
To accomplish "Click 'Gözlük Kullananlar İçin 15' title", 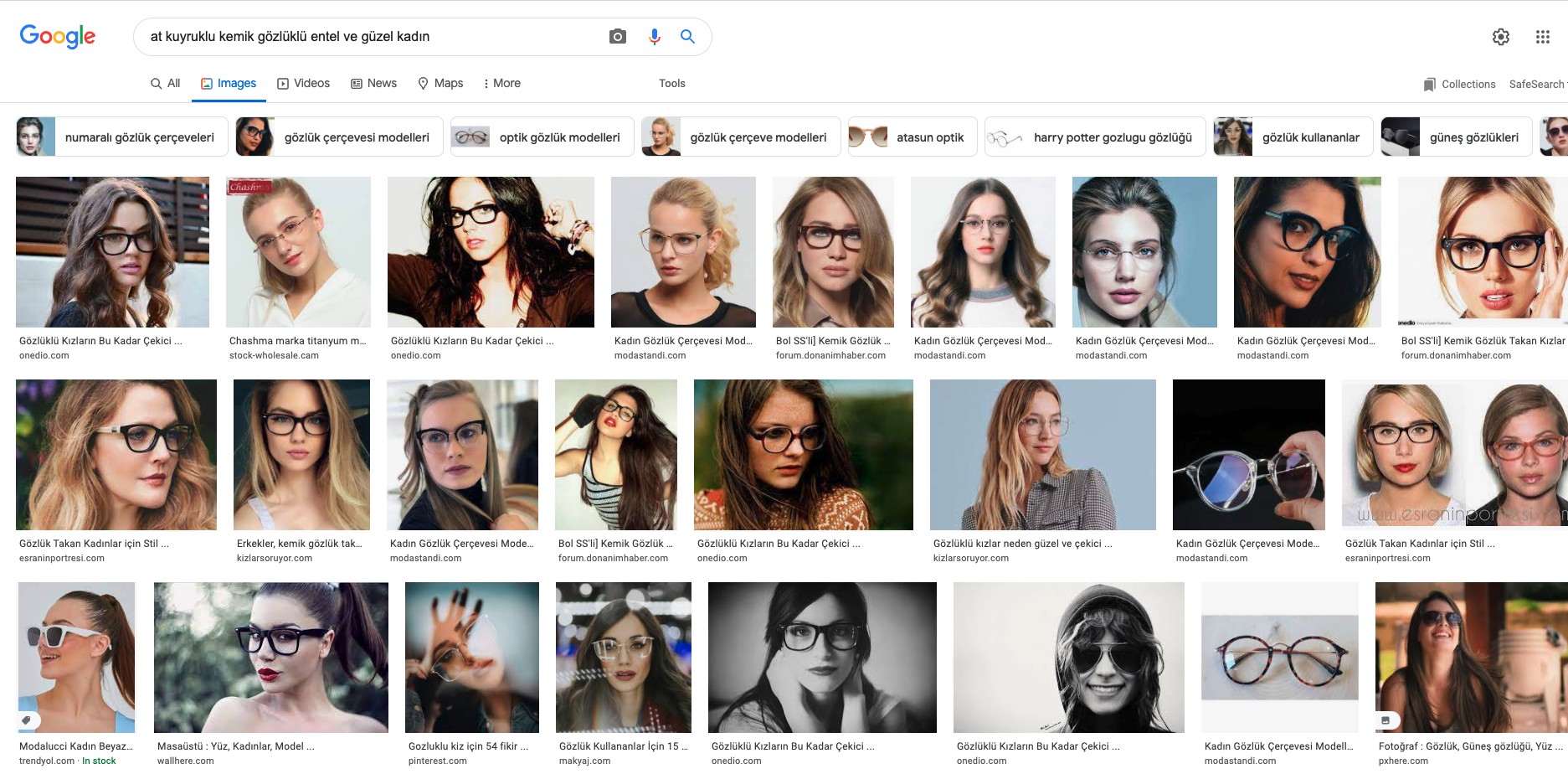I will pyautogui.click(x=624, y=746).
